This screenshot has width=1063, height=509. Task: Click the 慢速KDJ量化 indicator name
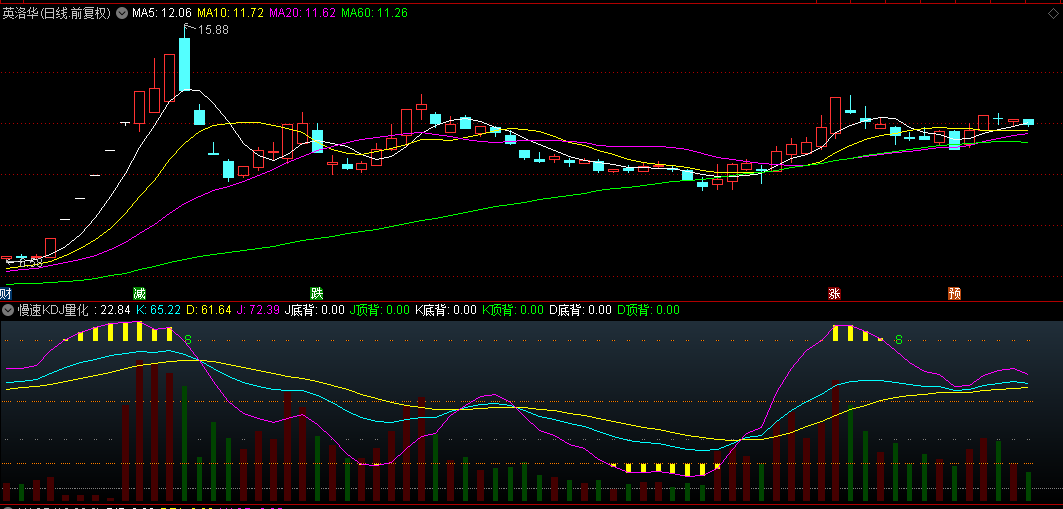[x=54, y=310]
